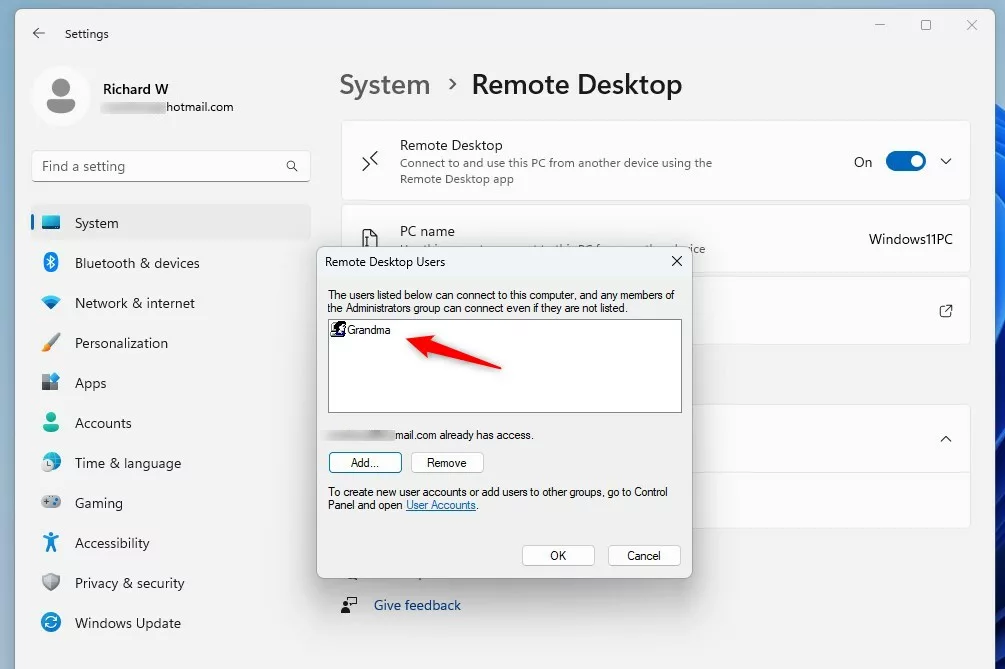Click Cancel in the dialog
Viewport: 1005px width, 669px height.
tap(644, 556)
